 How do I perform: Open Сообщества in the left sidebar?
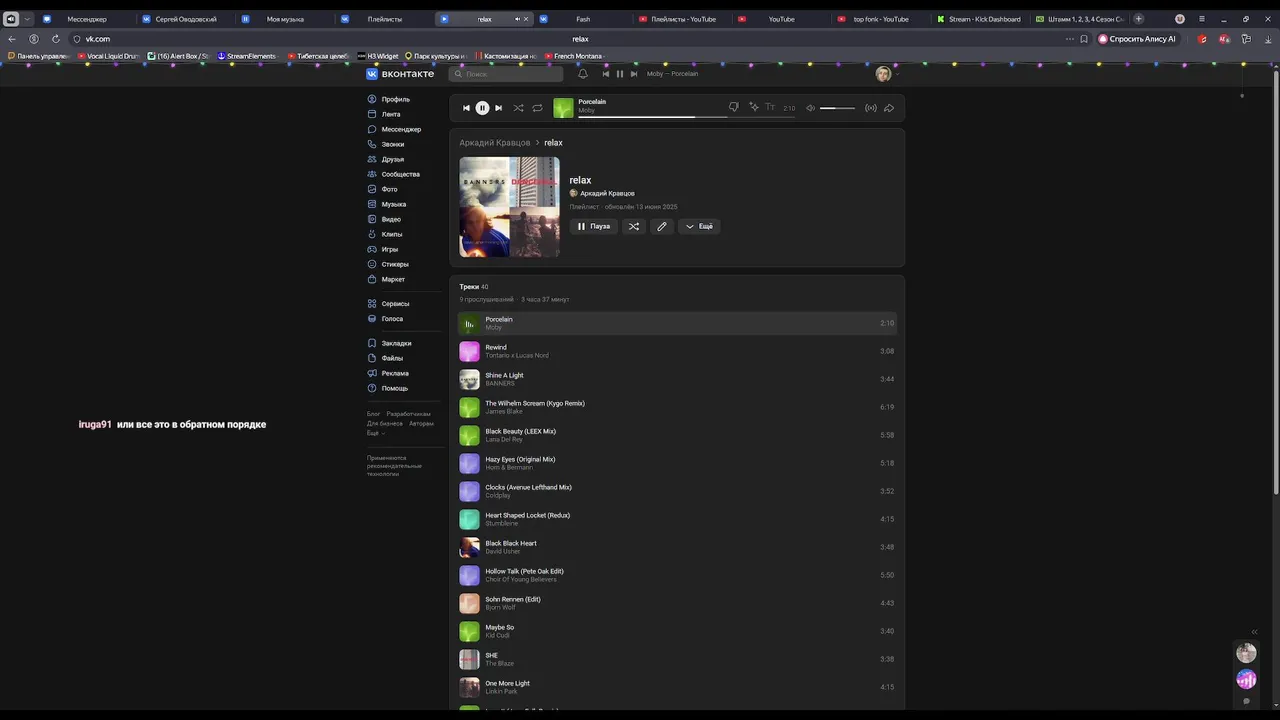401,174
